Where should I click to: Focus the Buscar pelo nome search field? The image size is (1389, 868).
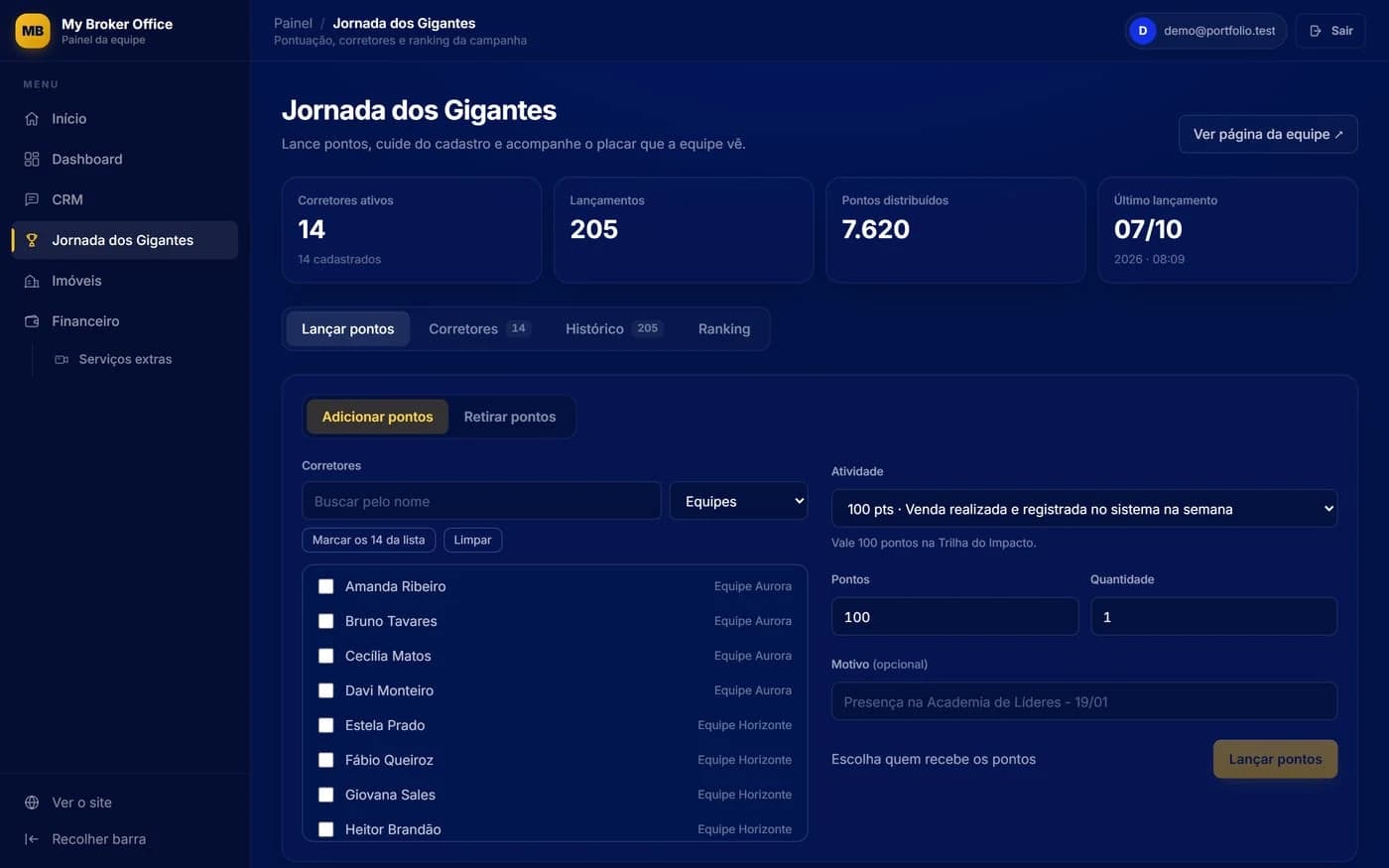[x=481, y=502]
